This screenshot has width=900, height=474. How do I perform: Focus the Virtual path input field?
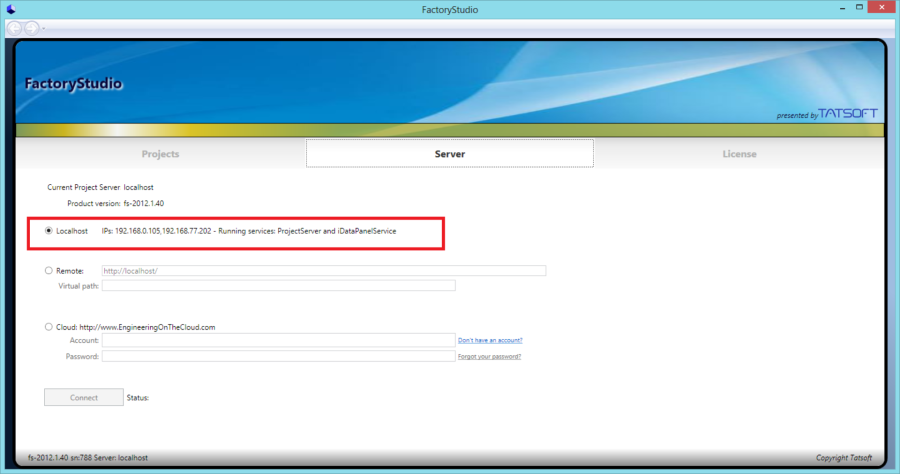coord(278,286)
